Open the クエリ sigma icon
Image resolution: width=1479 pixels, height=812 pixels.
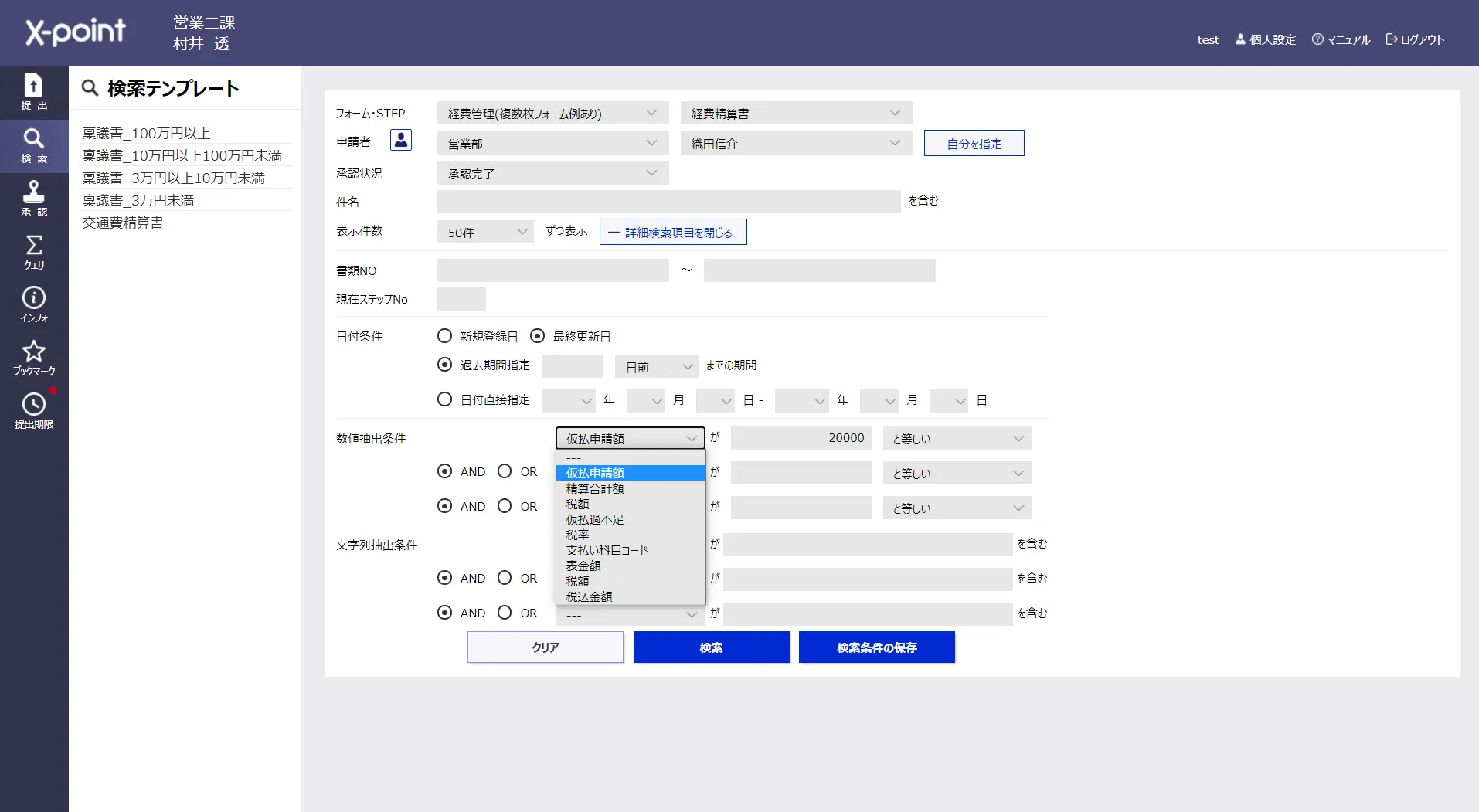point(34,252)
